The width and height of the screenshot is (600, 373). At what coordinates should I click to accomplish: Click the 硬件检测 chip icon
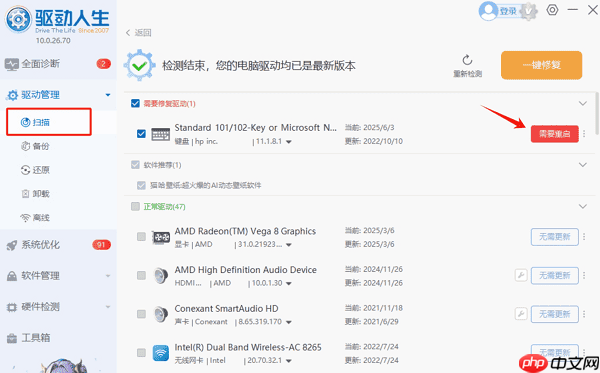coord(12,307)
